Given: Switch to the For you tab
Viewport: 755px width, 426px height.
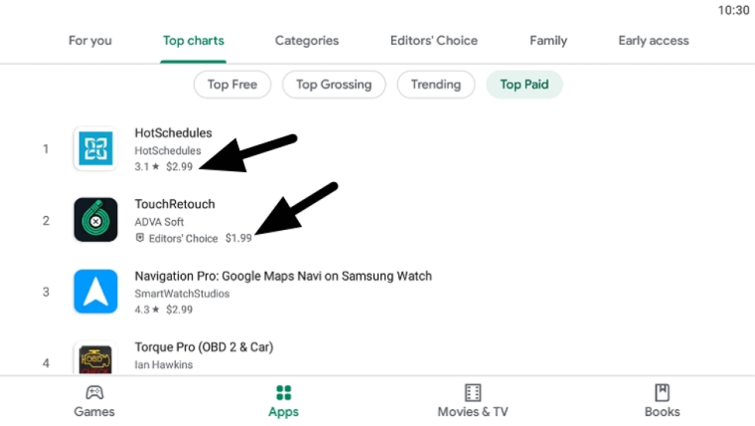Looking at the screenshot, I should pyautogui.click(x=90, y=41).
